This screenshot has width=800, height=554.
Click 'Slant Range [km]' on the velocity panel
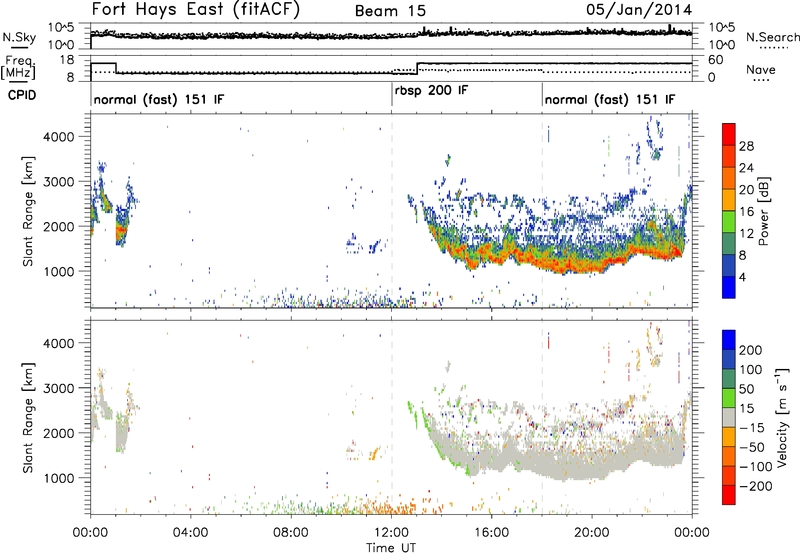pos(28,418)
